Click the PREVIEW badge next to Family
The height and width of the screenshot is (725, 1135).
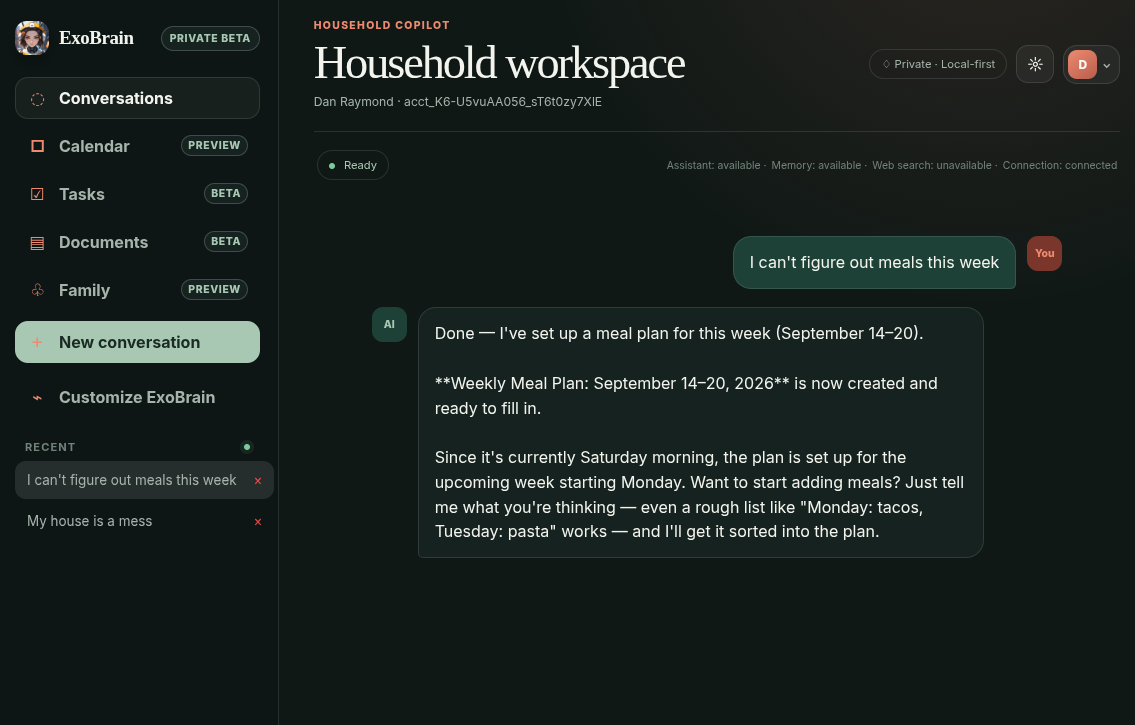(214, 289)
